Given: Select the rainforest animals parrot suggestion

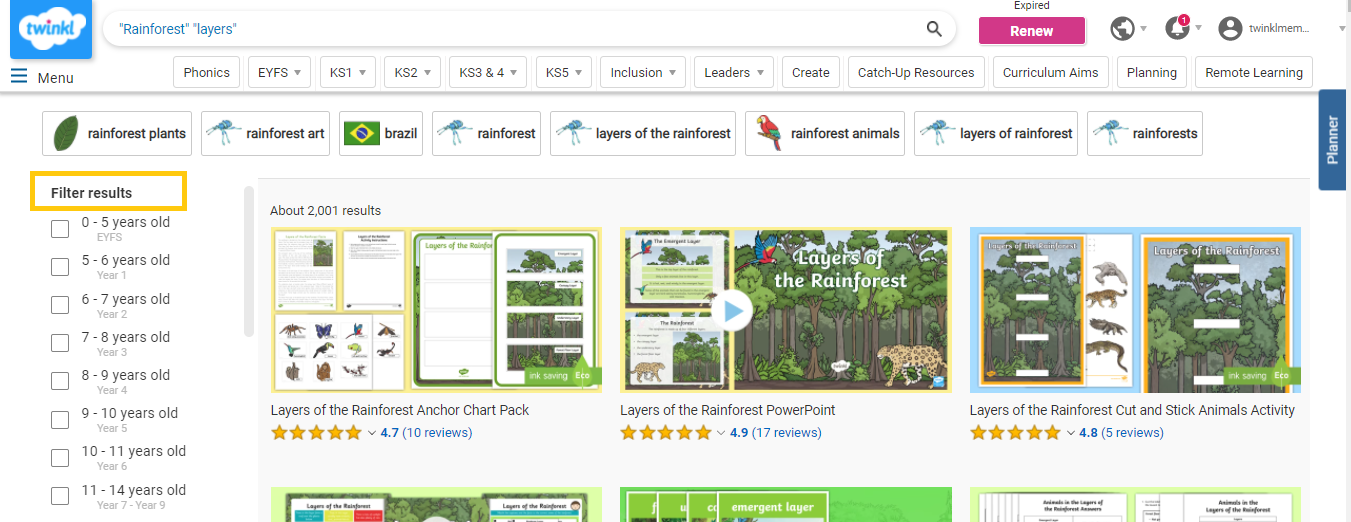Looking at the screenshot, I should pyautogui.click(x=825, y=133).
